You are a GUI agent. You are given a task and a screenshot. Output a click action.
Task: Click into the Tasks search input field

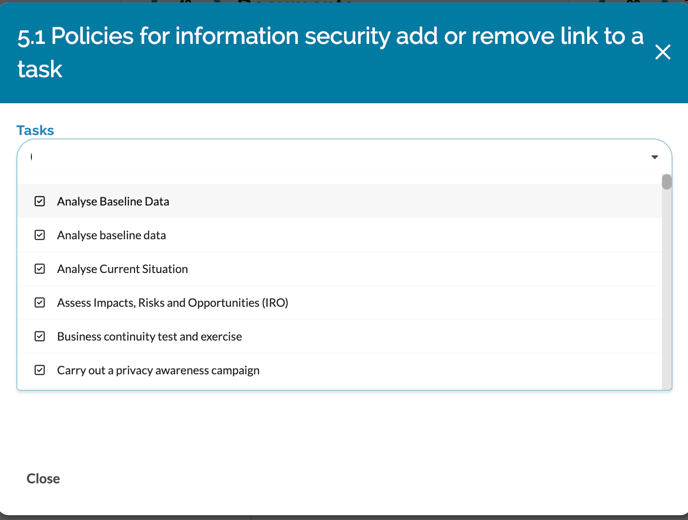(330, 157)
